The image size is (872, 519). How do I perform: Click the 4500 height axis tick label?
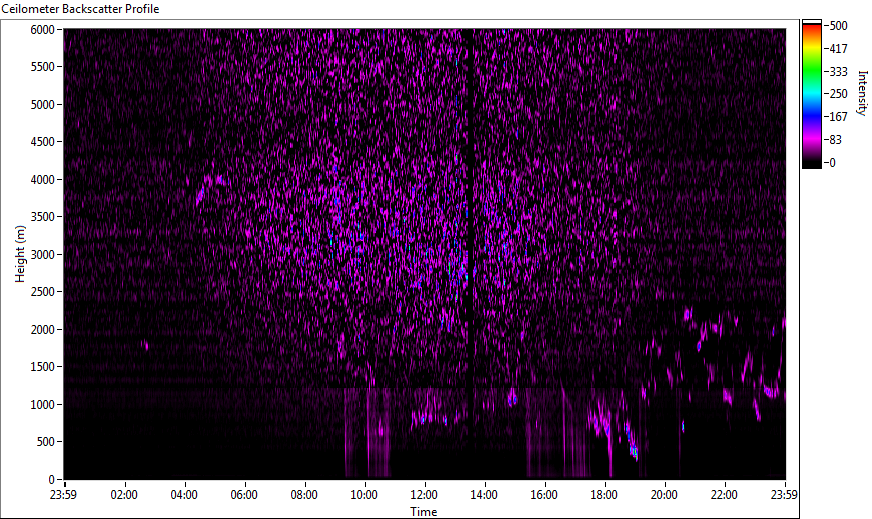point(42,142)
